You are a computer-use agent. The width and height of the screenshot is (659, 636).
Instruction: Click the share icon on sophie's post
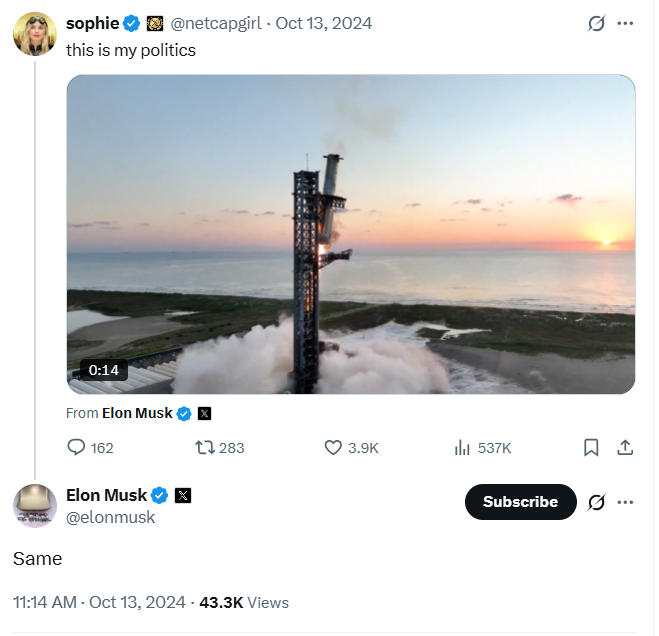click(625, 448)
